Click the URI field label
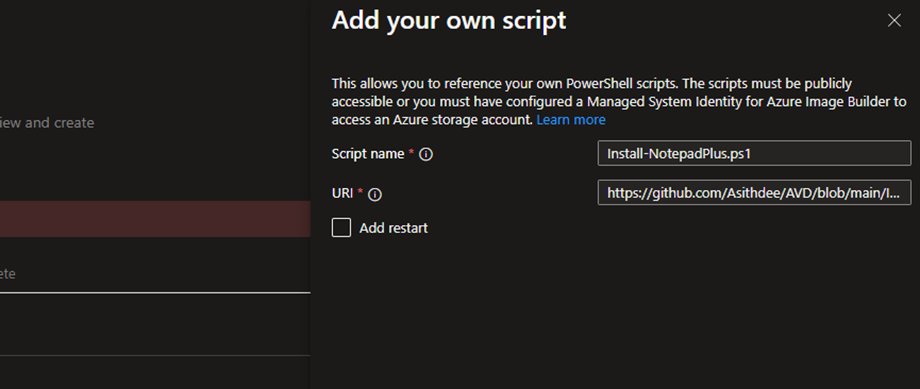 click(x=343, y=192)
